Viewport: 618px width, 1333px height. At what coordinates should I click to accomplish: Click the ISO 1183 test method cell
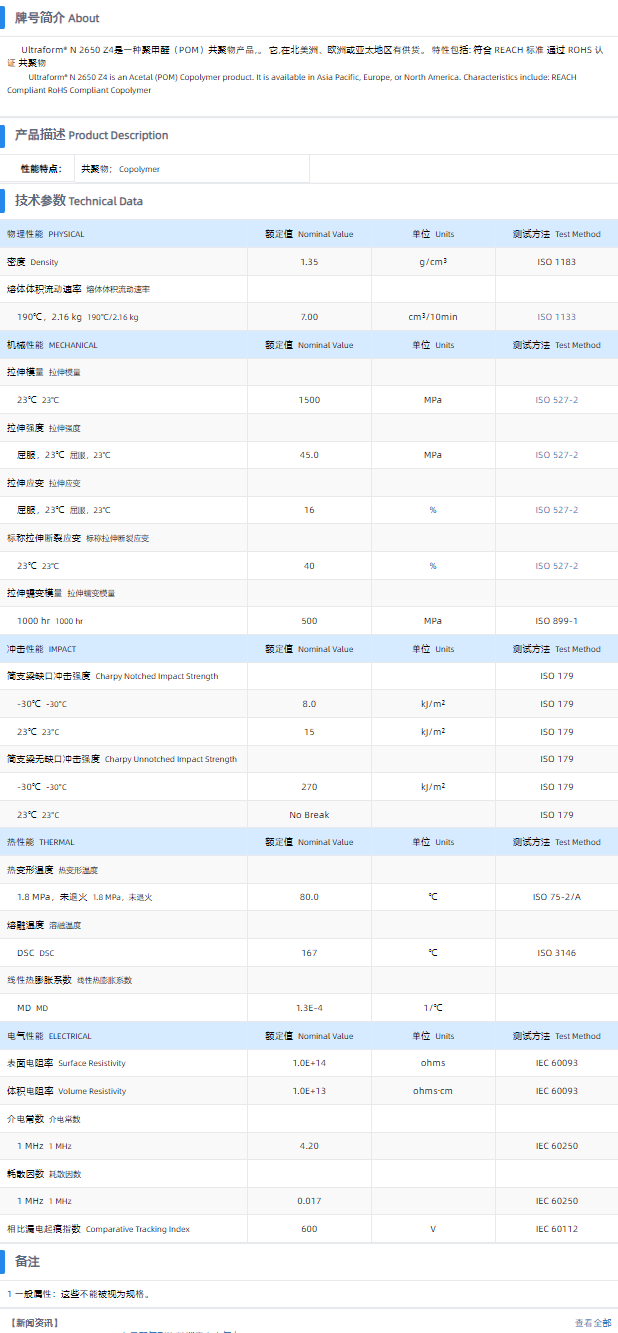click(x=556, y=262)
